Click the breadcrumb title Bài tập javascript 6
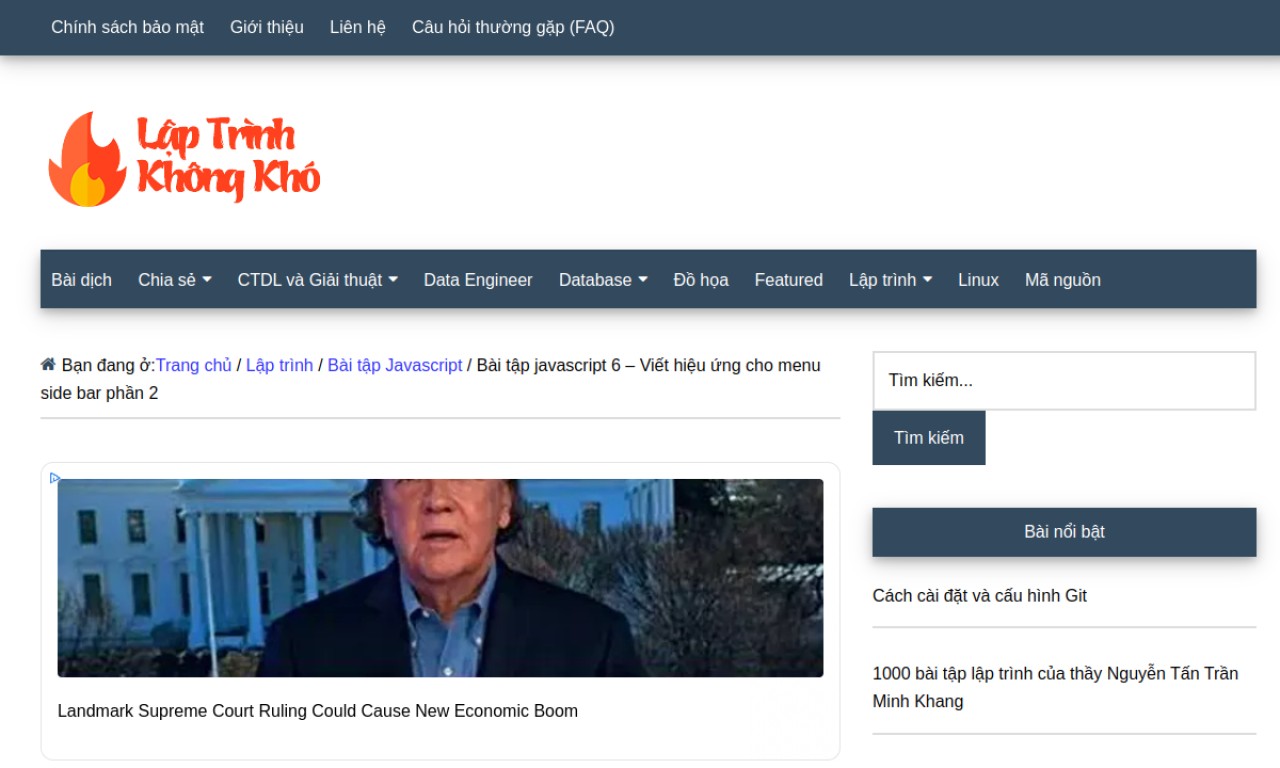This screenshot has width=1280, height=768. click(x=430, y=379)
